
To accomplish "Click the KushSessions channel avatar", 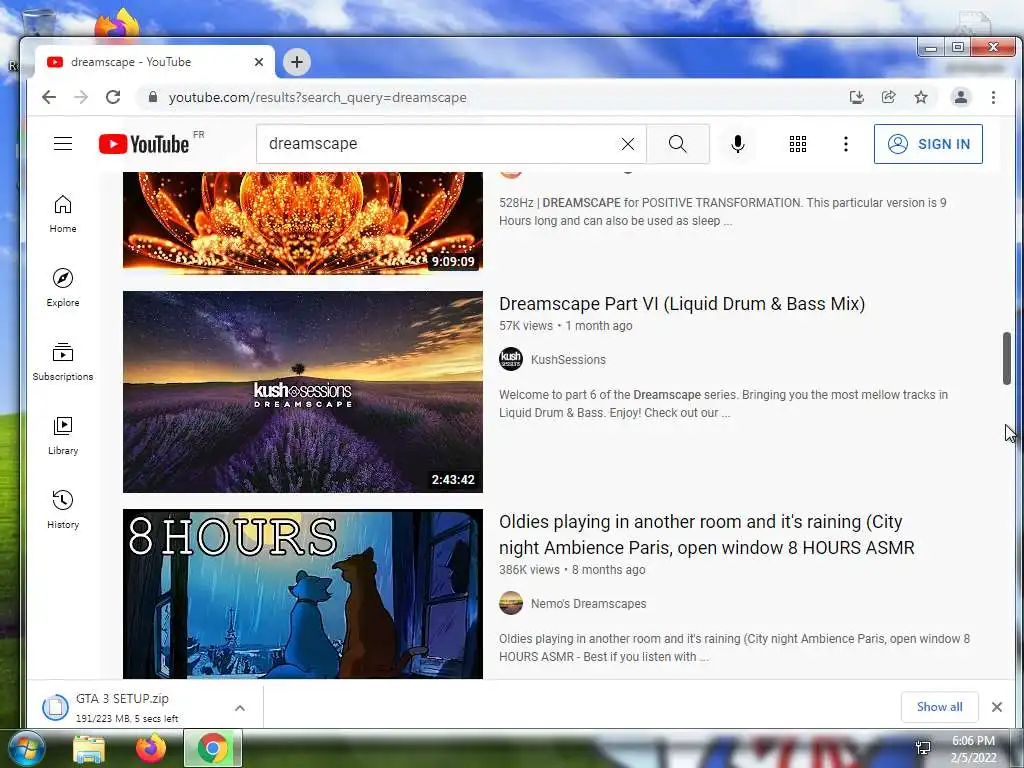I will pos(511,359).
